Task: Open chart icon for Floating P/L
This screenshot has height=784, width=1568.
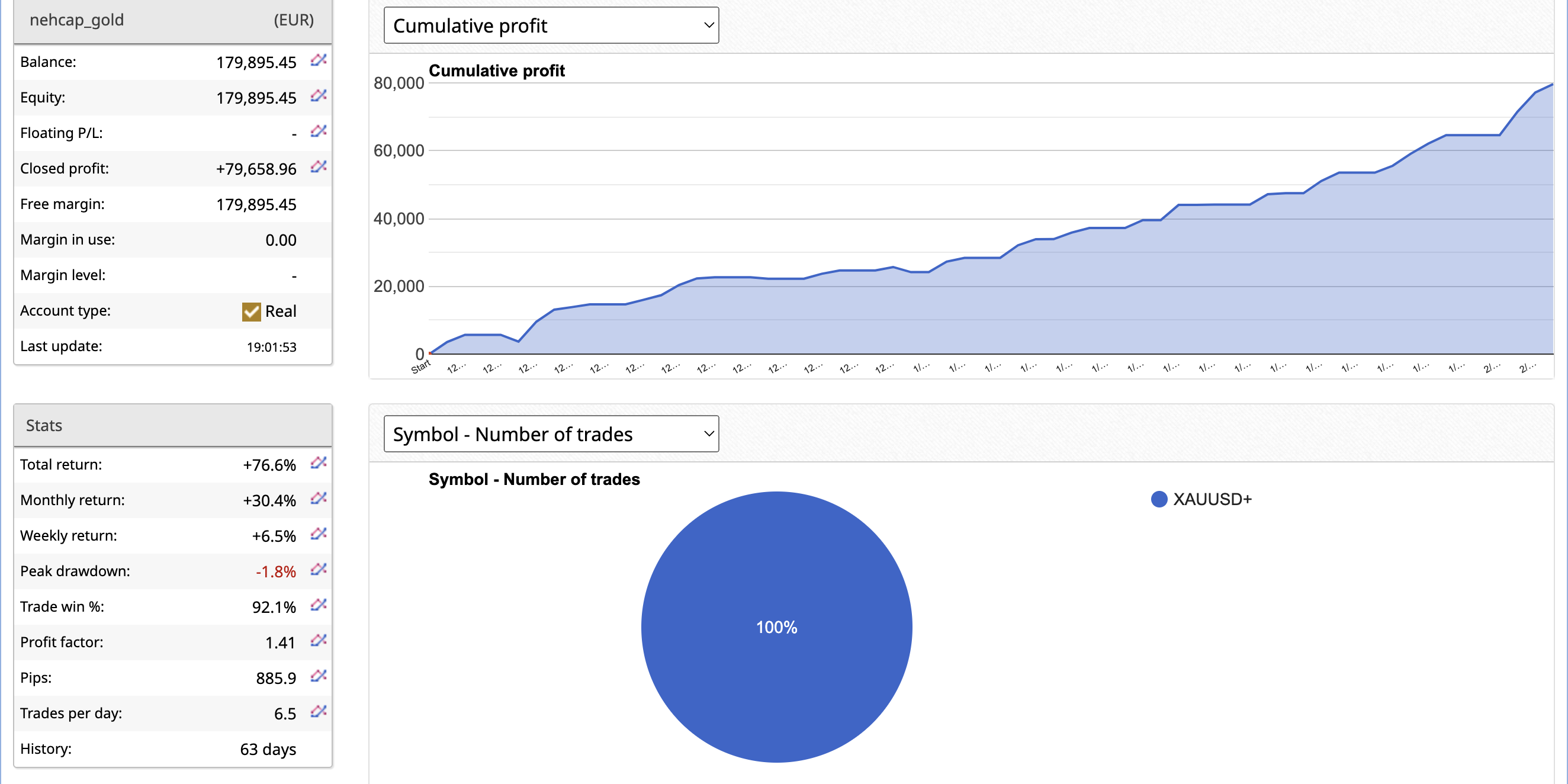Action: (x=319, y=131)
